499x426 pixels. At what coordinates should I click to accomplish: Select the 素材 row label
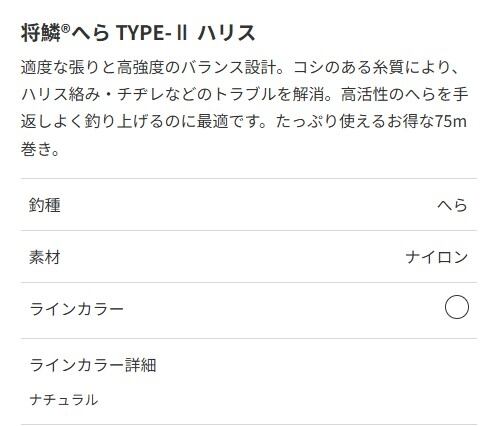(45, 257)
